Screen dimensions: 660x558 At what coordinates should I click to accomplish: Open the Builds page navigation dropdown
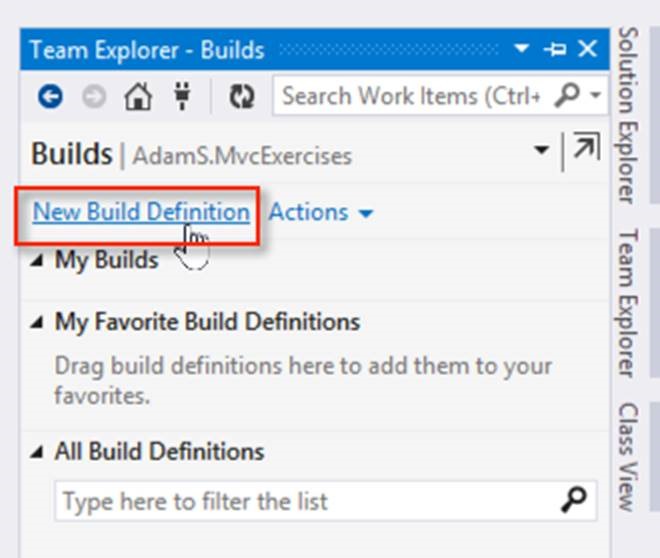click(541, 149)
